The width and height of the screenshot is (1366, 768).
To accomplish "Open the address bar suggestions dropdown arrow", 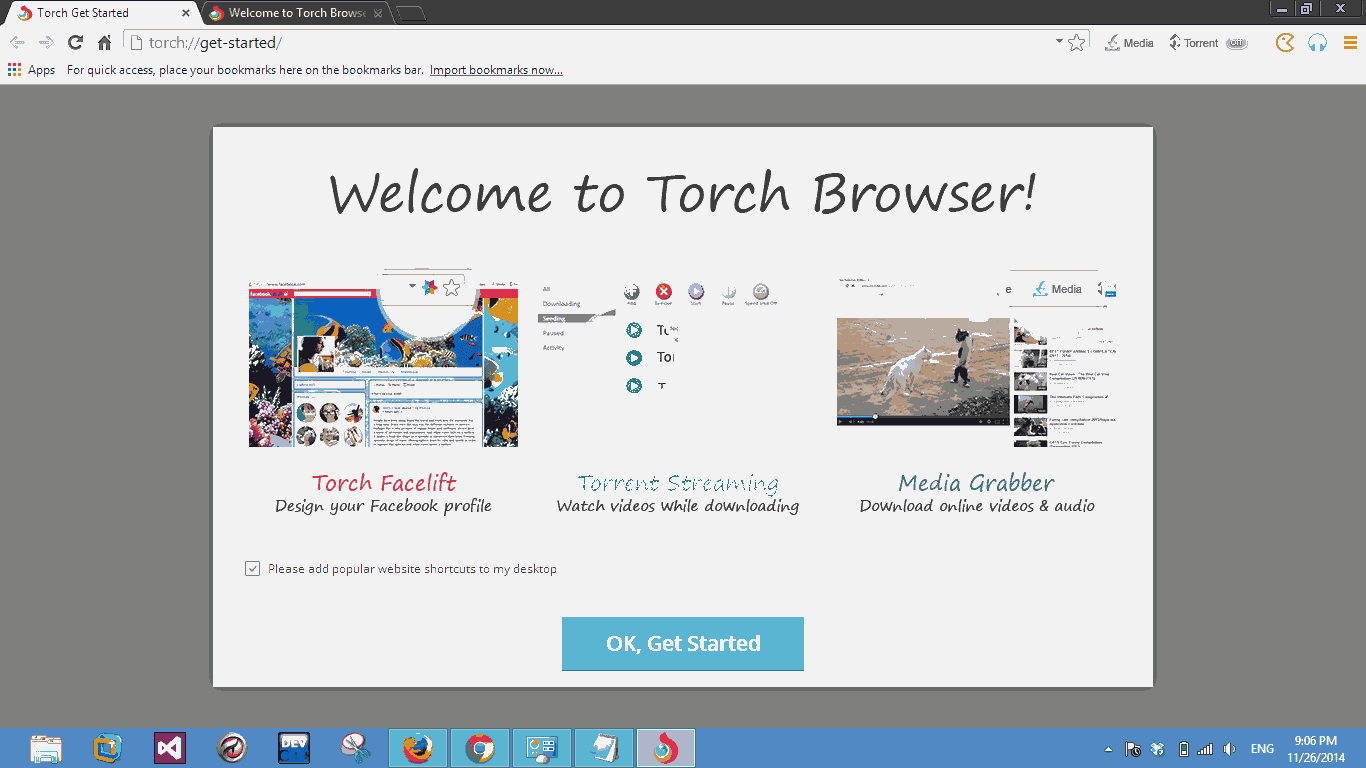I will click(1059, 43).
